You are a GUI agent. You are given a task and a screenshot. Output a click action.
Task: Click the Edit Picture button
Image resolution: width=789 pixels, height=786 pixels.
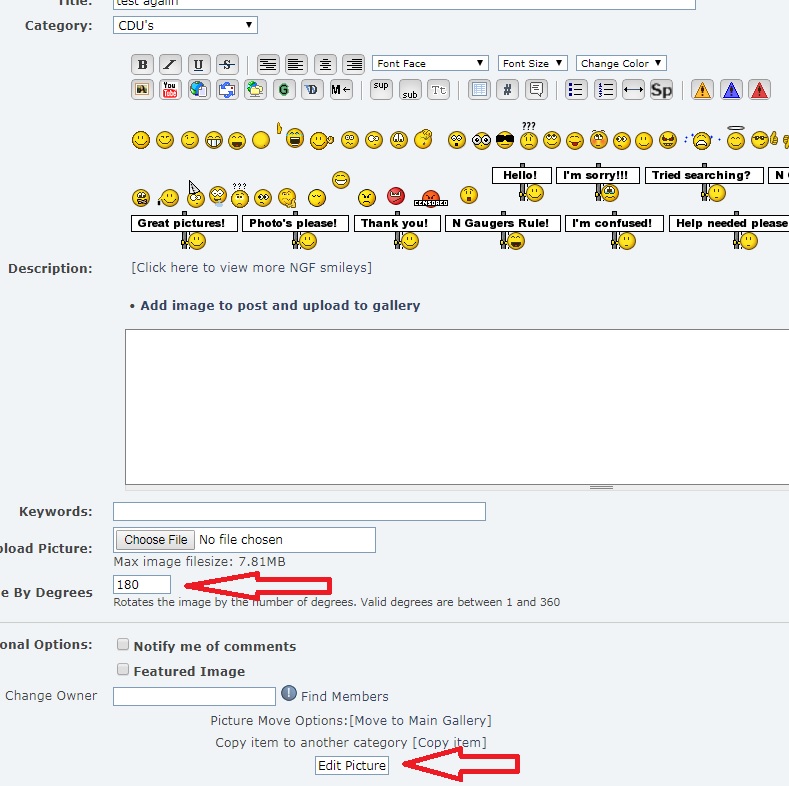[352, 765]
